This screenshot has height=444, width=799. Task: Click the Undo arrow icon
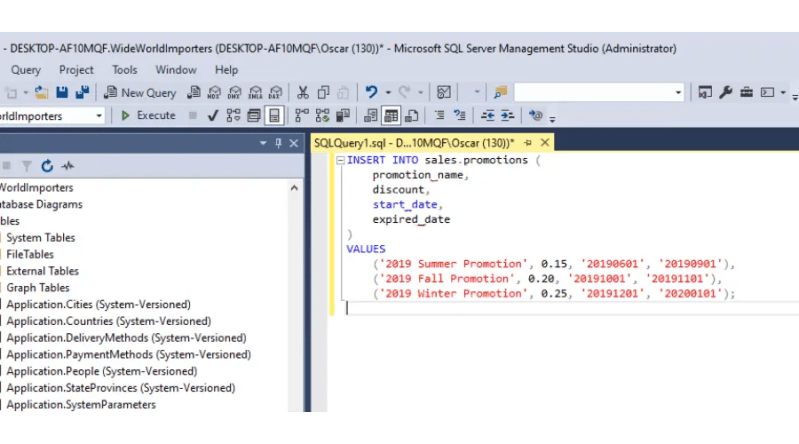click(x=371, y=92)
